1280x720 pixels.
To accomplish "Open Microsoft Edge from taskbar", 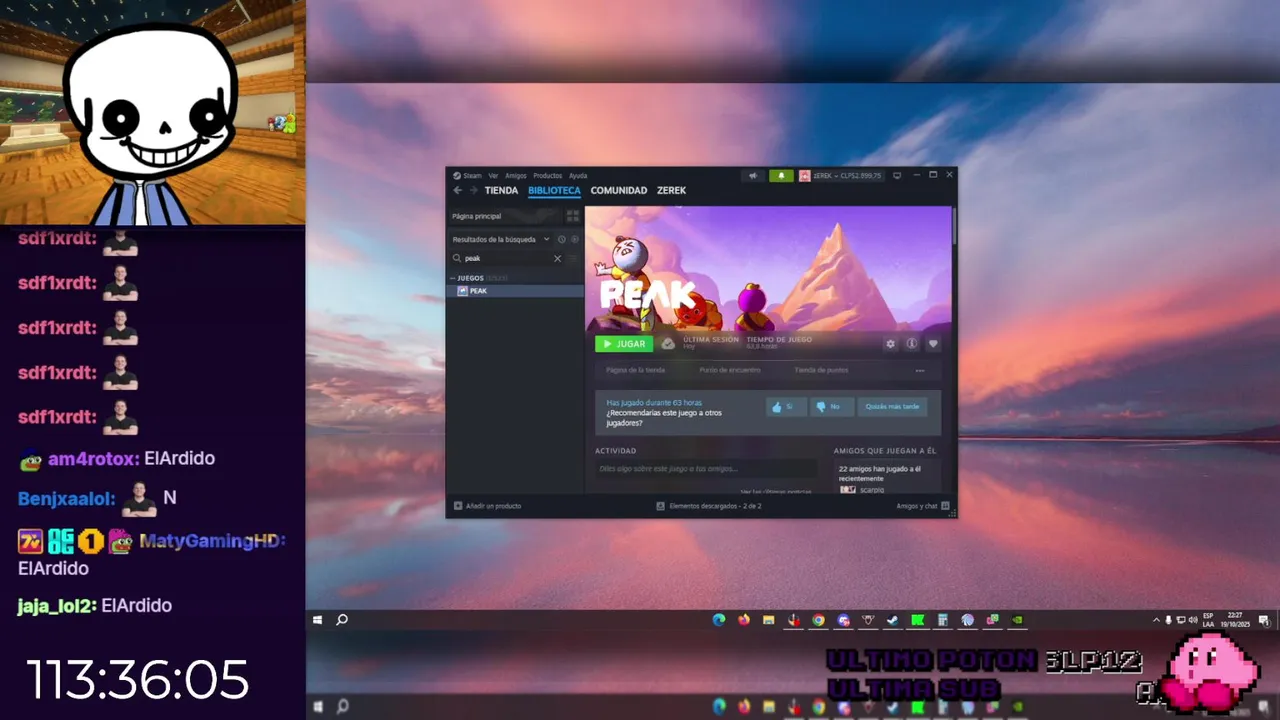I will tap(719, 620).
